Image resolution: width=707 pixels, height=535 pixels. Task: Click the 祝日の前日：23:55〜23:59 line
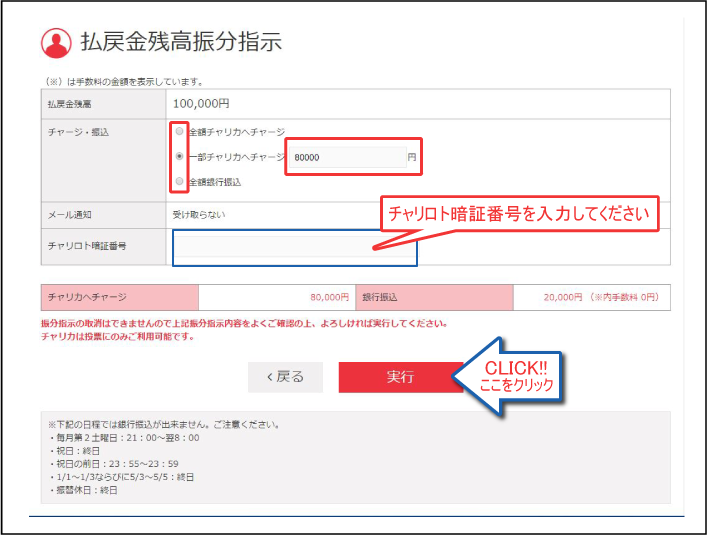coord(115,464)
